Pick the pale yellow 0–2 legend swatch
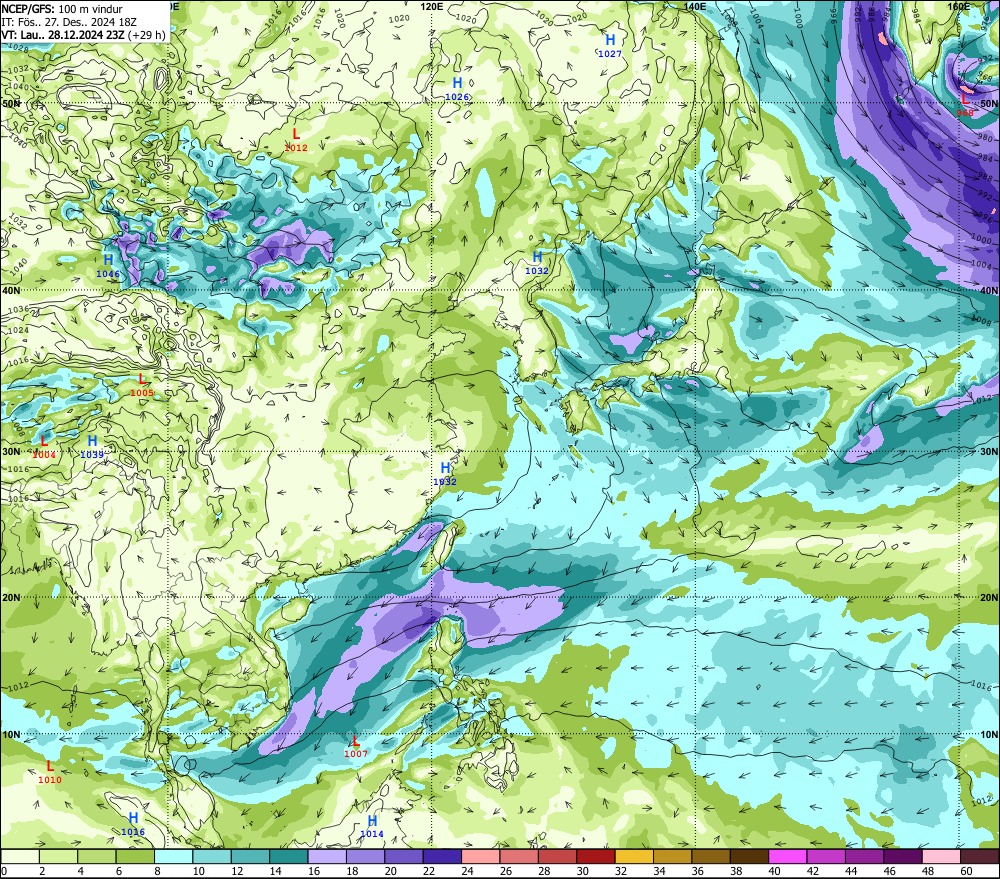Image resolution: width=1000 pixels, height=879 pixels. (x=20, y=856)
